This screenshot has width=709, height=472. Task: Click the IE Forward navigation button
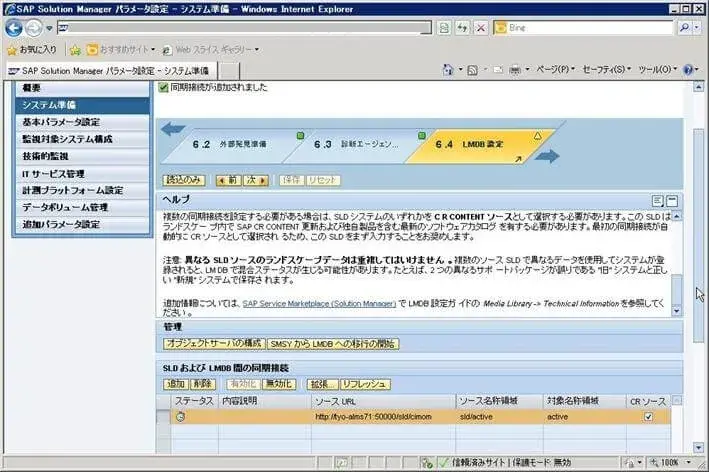[33, 28]
